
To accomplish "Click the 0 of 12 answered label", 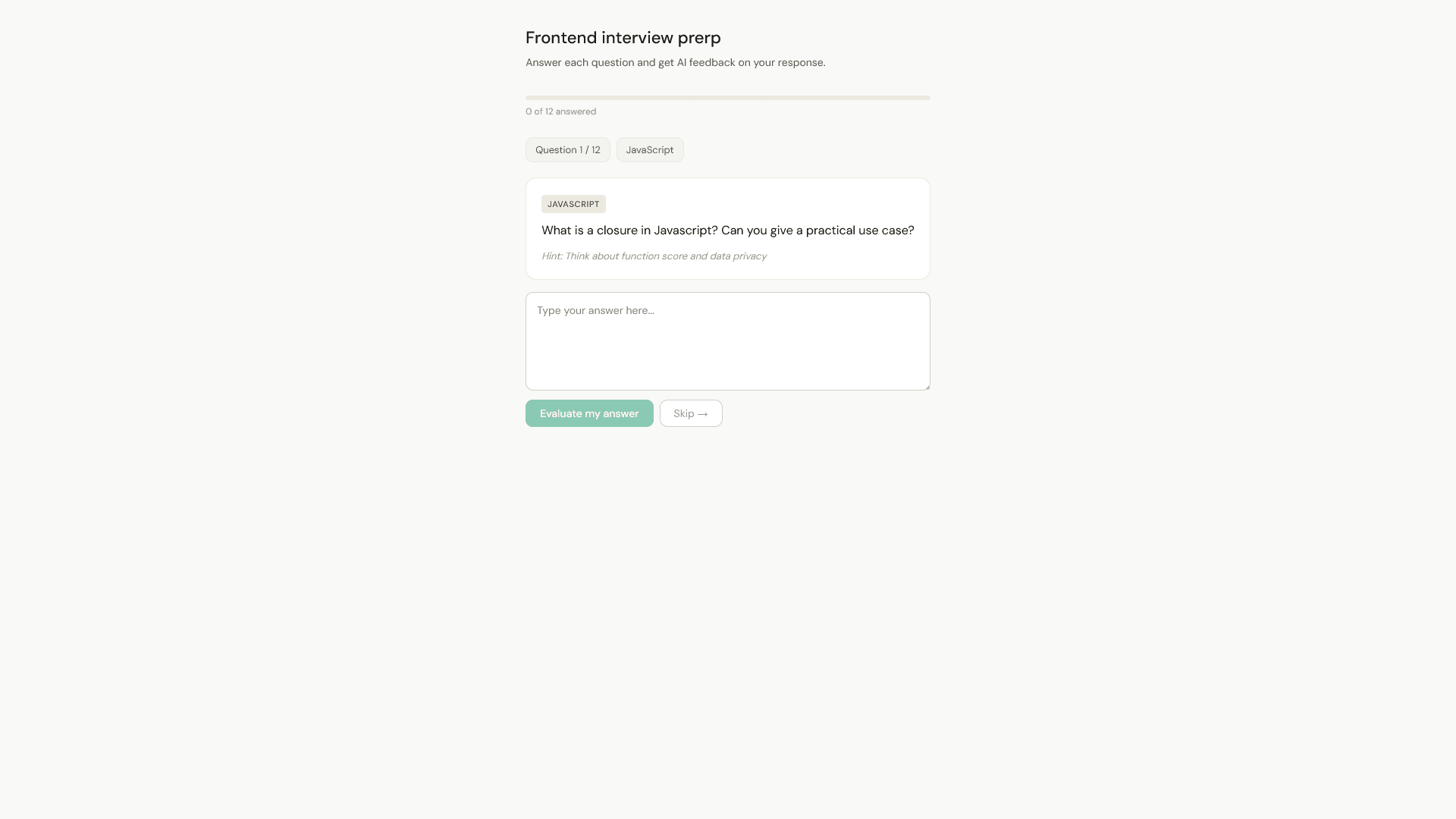I will click(x=560, y=111).
